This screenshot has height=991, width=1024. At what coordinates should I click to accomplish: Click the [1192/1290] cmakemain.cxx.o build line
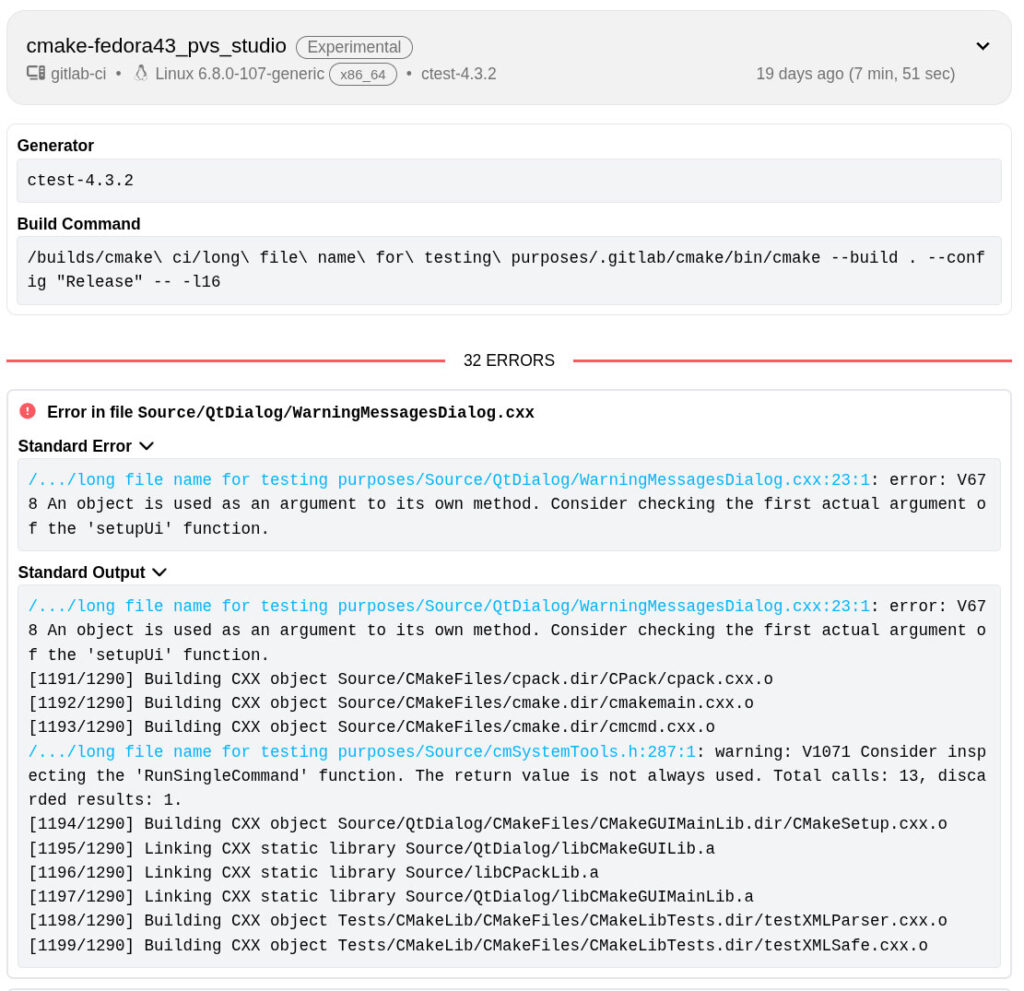[391, 703]
